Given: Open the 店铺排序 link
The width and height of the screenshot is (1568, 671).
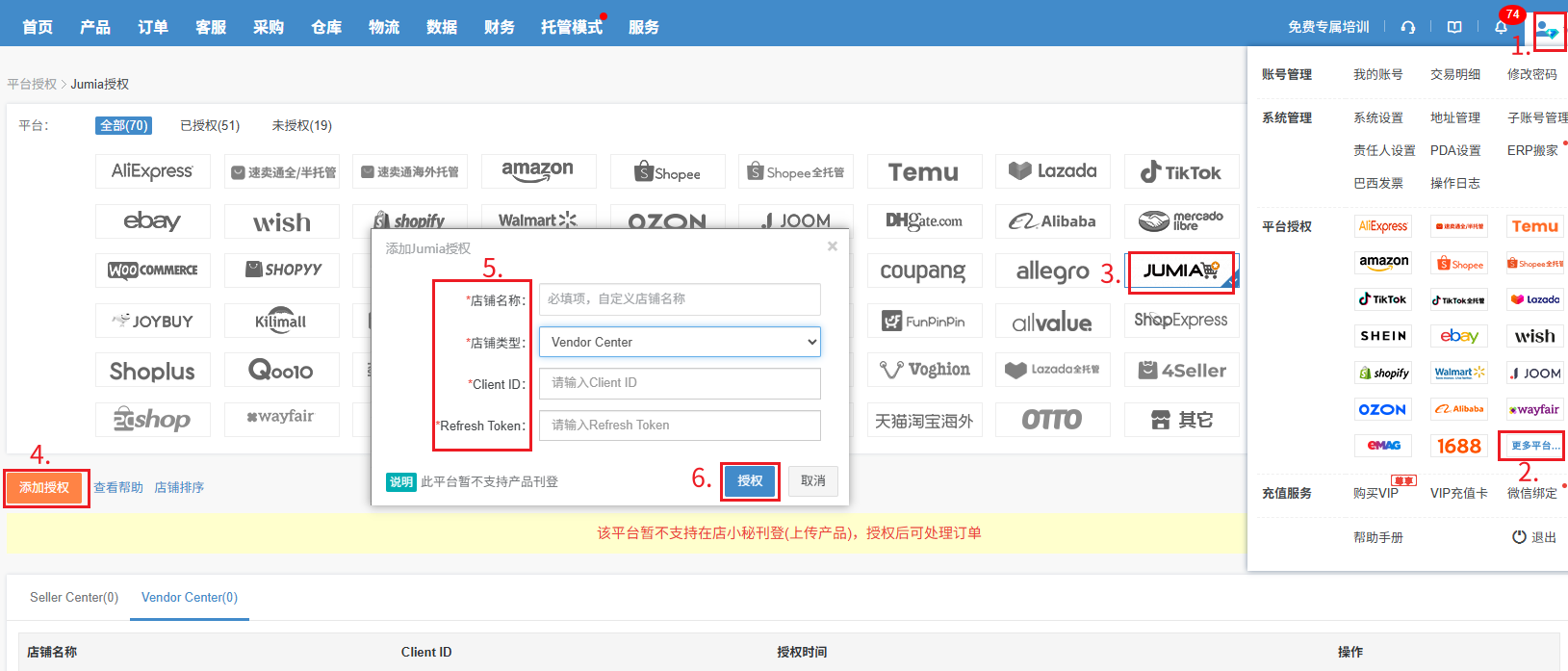Looking at the screenshot, I should 179,487.
